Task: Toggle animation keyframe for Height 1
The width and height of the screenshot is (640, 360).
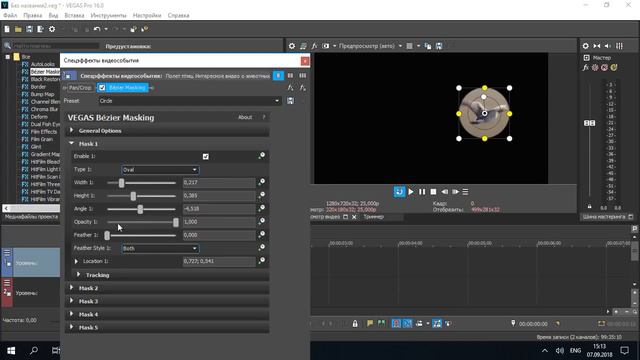Action: click(x=262, y=195)
